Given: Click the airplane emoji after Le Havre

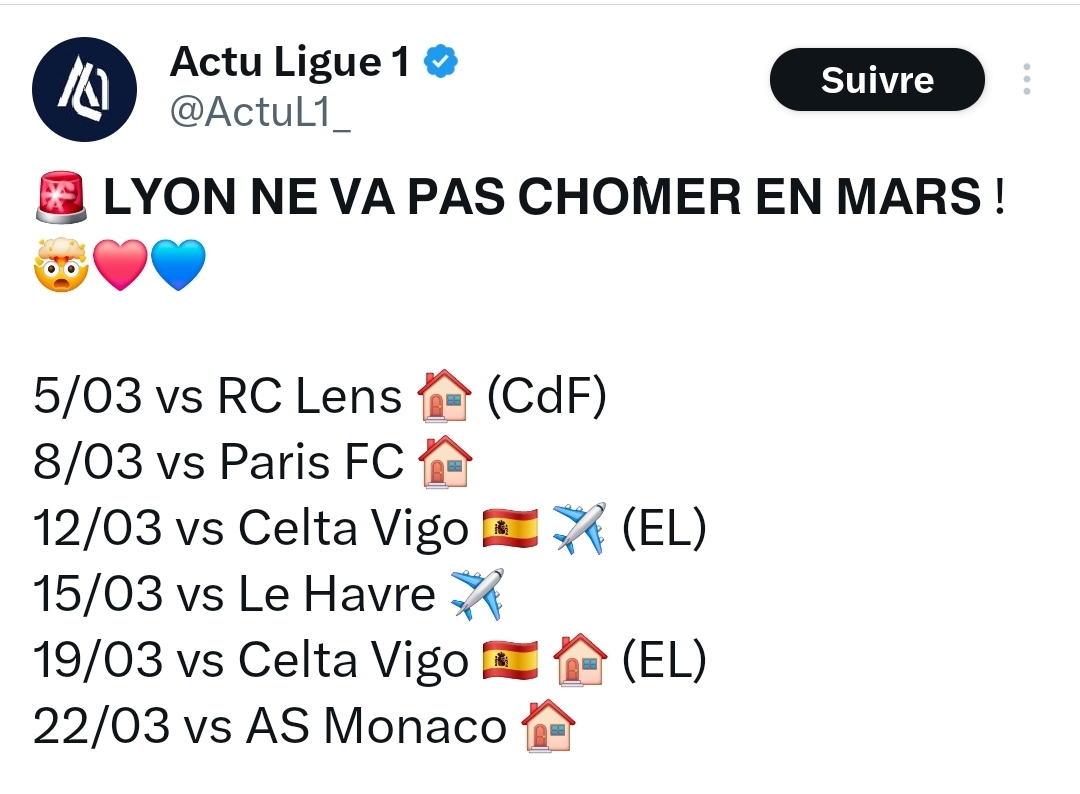Looking at the screenshot, I should (x=477, y=594).
